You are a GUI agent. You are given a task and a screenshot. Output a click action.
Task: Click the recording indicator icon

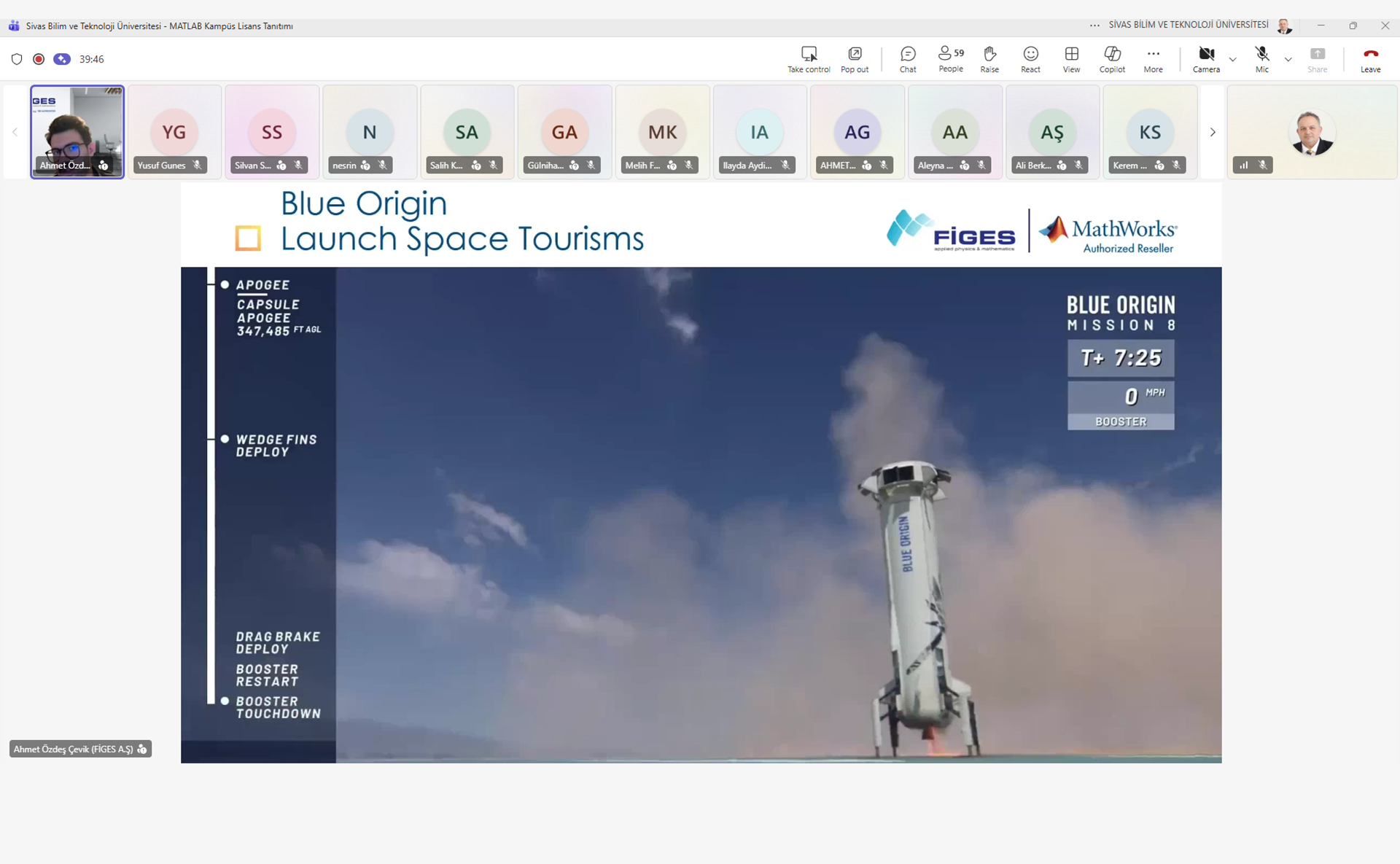point(39,59)
